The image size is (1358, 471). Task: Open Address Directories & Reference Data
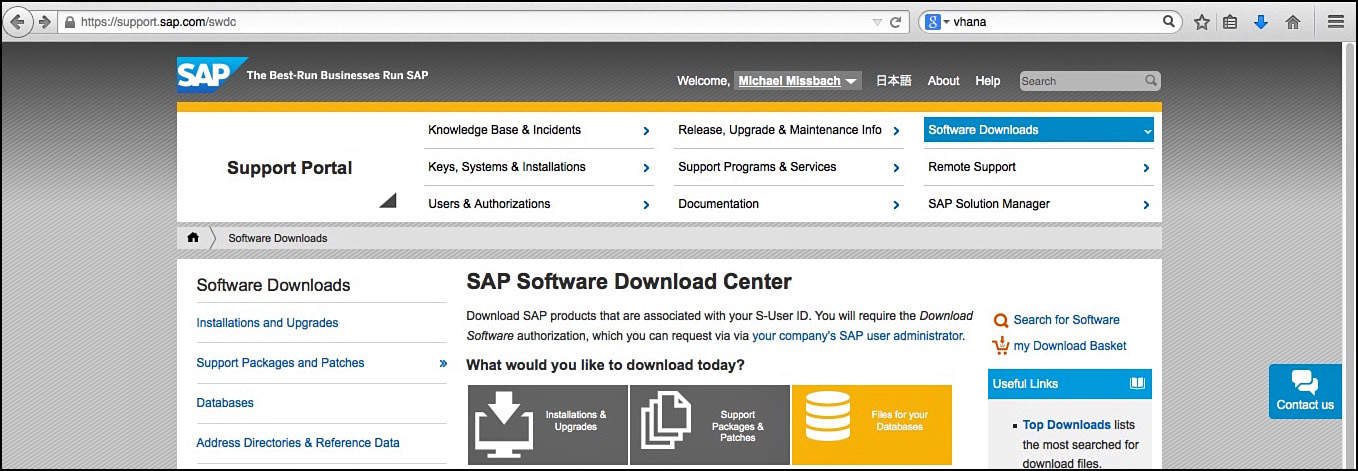tap(298, 443)
